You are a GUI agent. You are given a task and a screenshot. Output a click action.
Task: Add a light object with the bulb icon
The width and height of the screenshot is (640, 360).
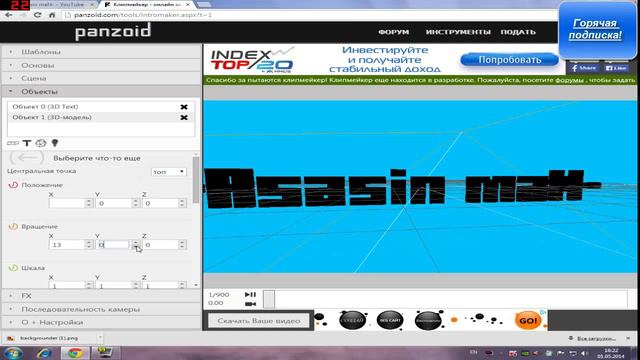pyautogui.click(x=55, y=142)
